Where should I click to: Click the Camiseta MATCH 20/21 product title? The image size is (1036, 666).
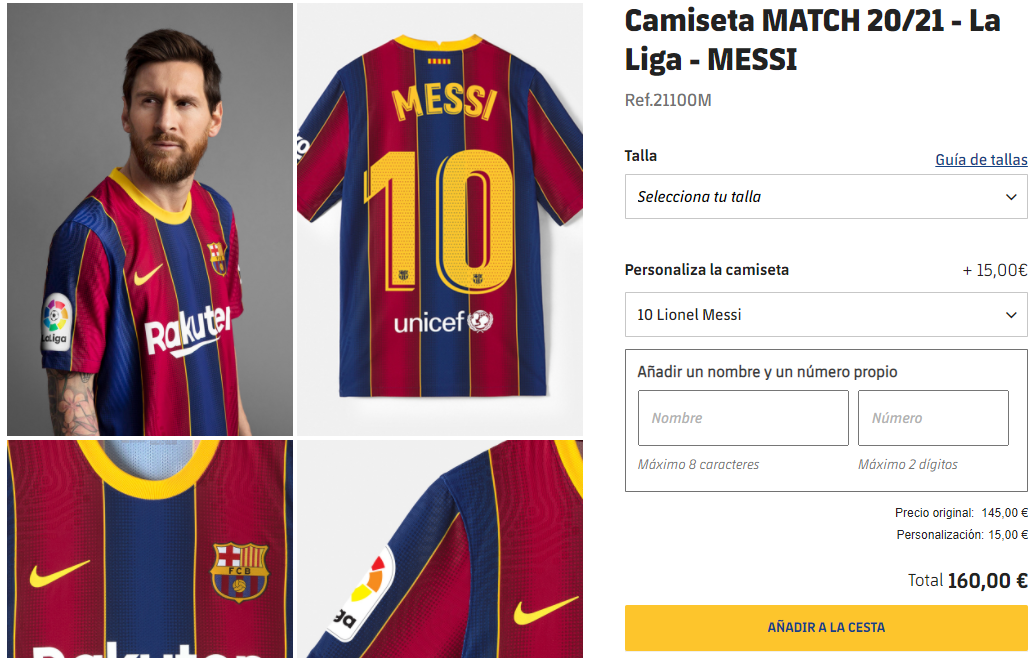coord(812,40)
